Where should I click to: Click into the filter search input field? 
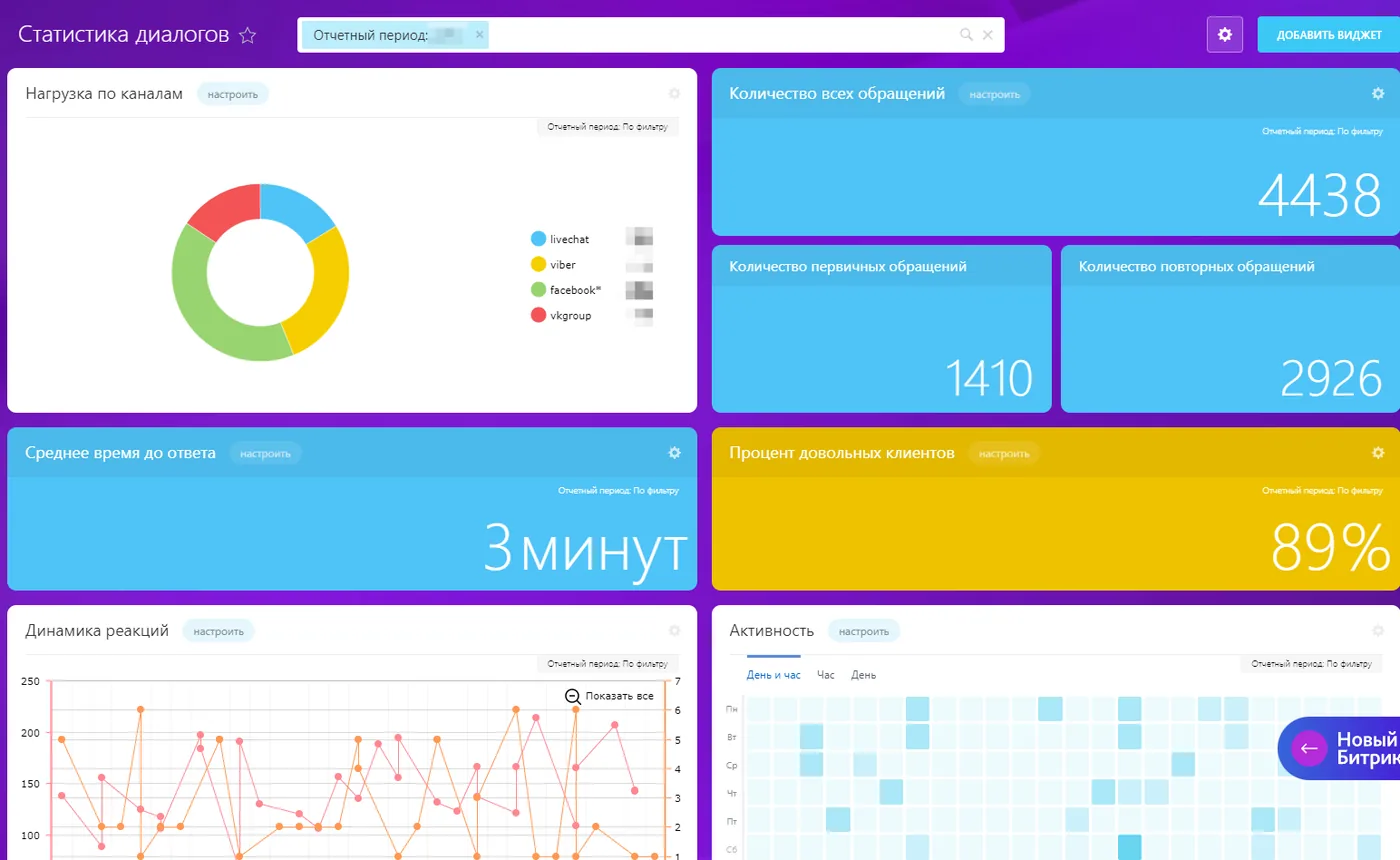[720, 35]
